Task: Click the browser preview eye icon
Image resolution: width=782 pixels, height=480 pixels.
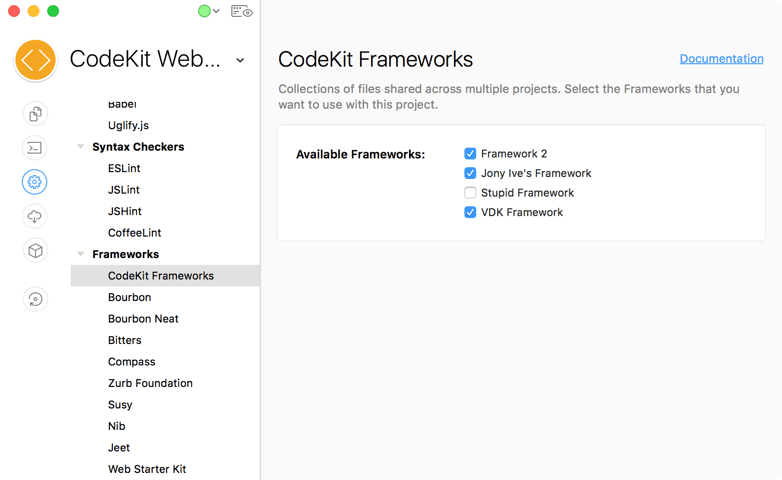Action: 242,11
